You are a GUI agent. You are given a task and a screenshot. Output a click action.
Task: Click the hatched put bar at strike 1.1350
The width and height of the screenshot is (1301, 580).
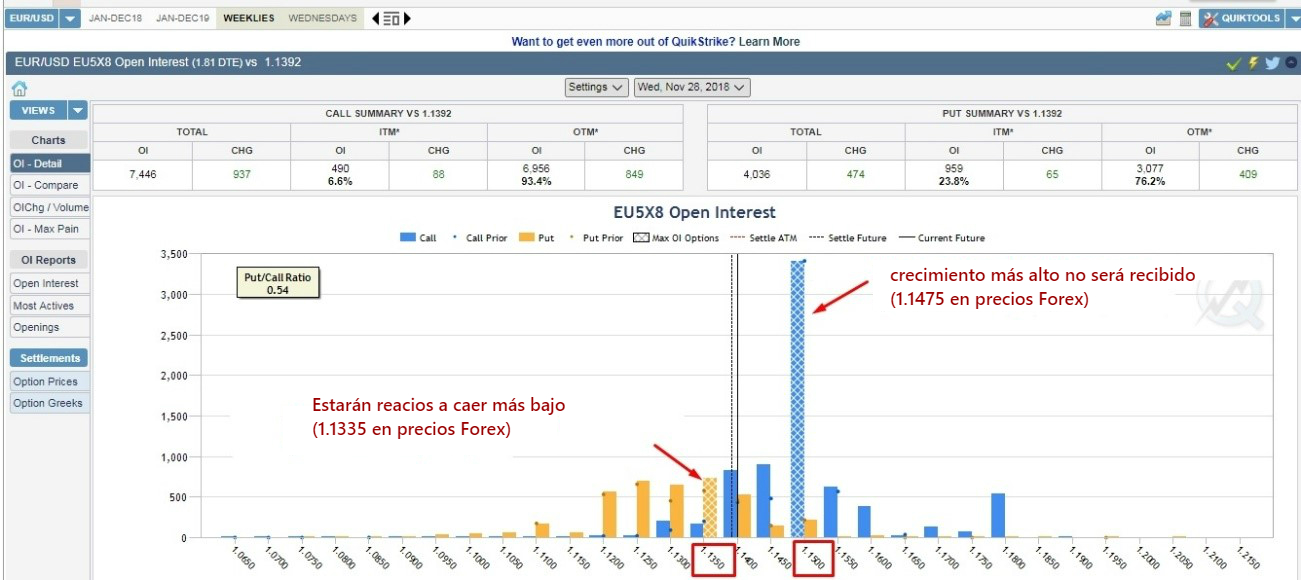pos(710,508)
